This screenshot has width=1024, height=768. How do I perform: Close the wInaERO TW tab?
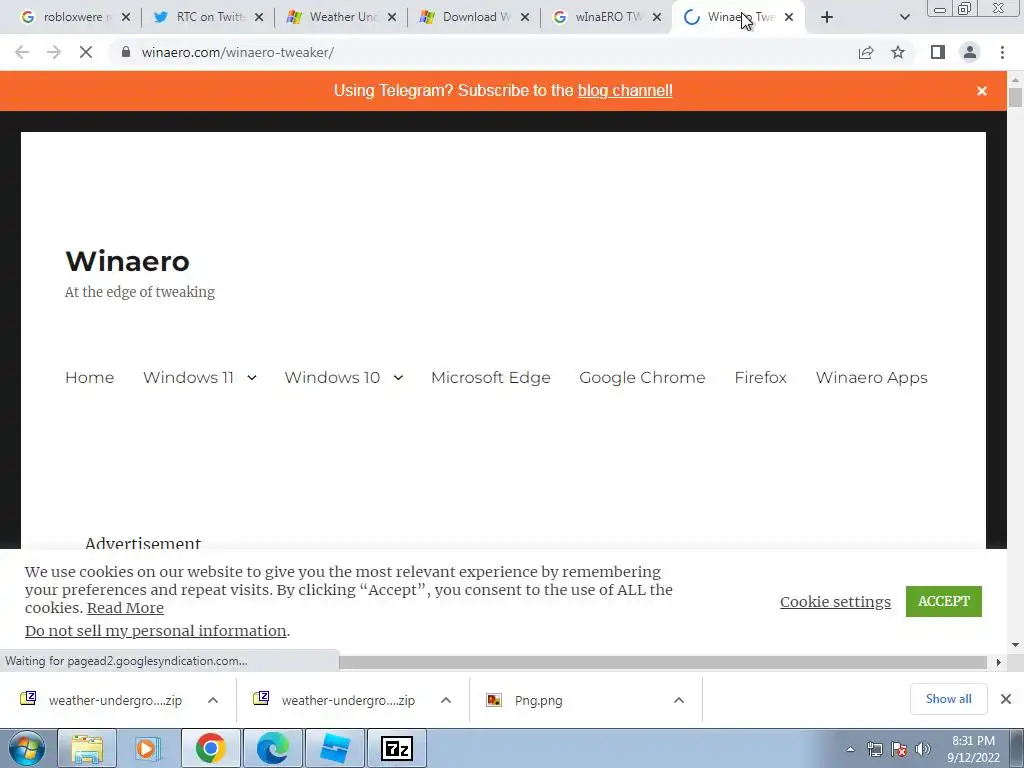[x=658, y=17]
